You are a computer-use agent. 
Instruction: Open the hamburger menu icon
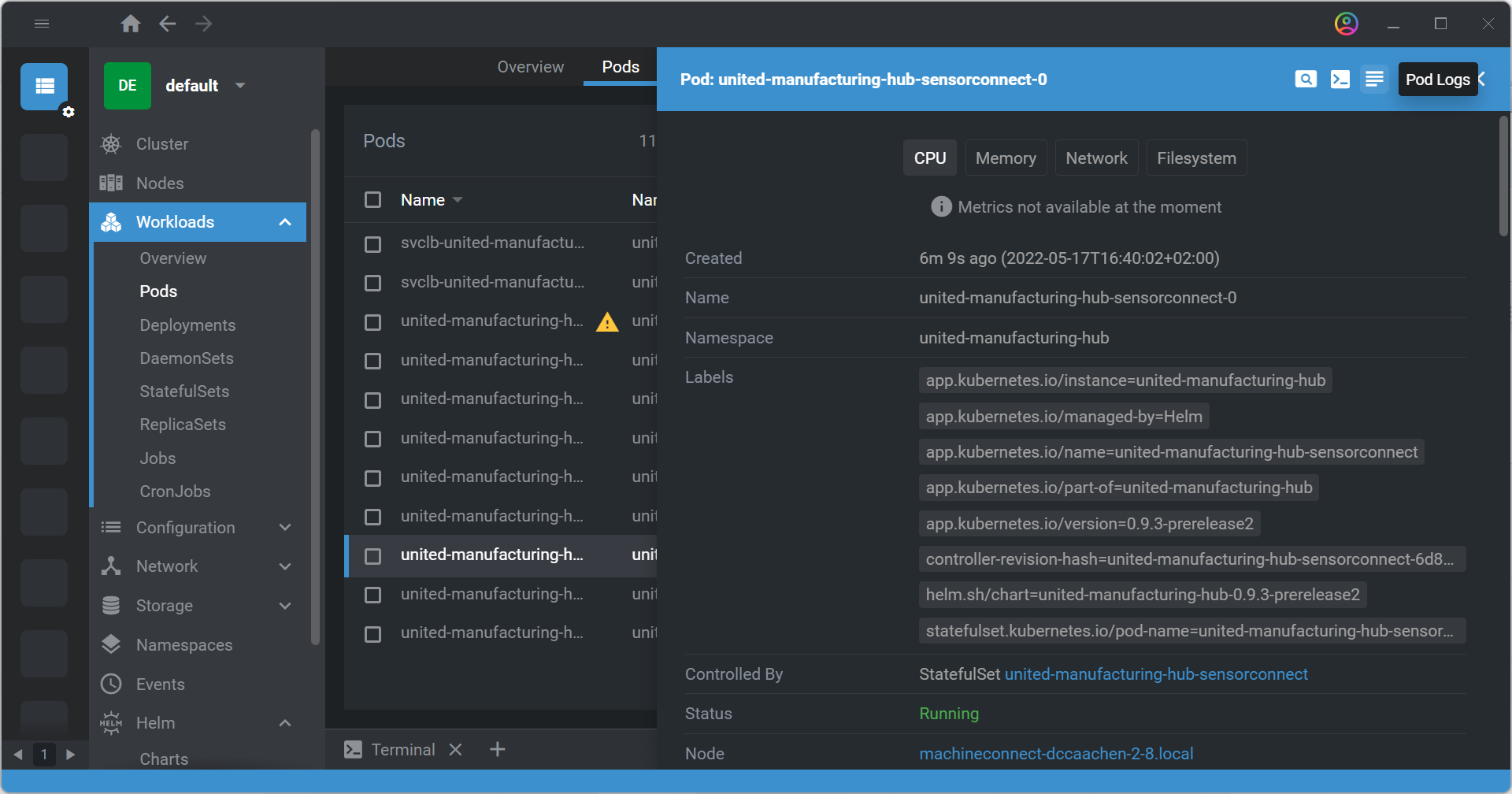pos(42,24)
